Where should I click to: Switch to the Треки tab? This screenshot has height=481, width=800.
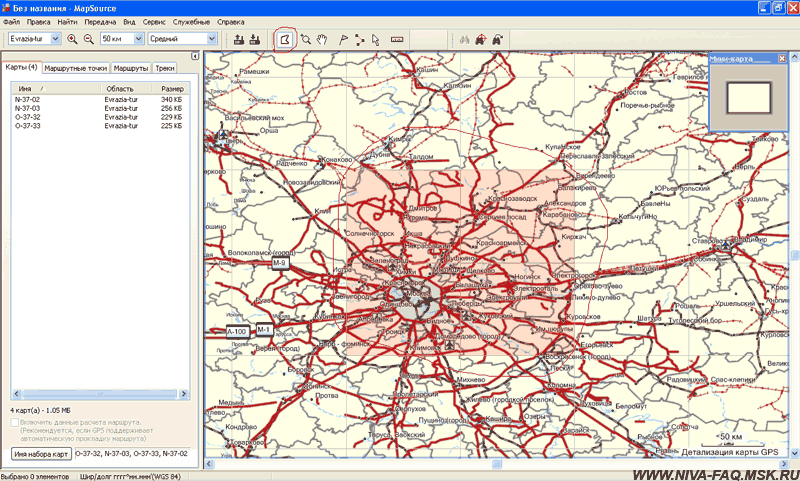(x=165, y=68)
